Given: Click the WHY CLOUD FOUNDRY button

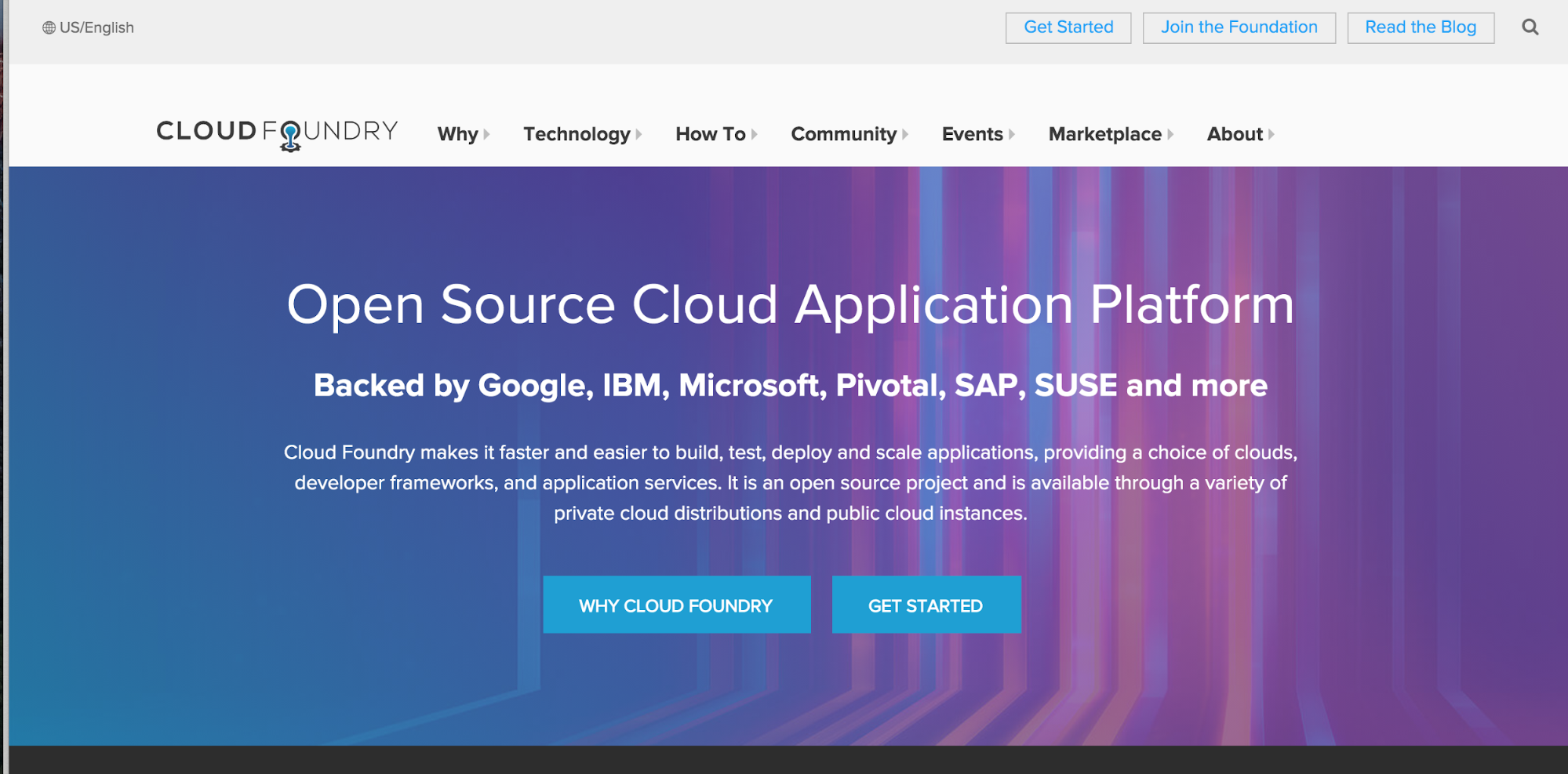Looking at the screenshot, I should (x=676, y=605).
